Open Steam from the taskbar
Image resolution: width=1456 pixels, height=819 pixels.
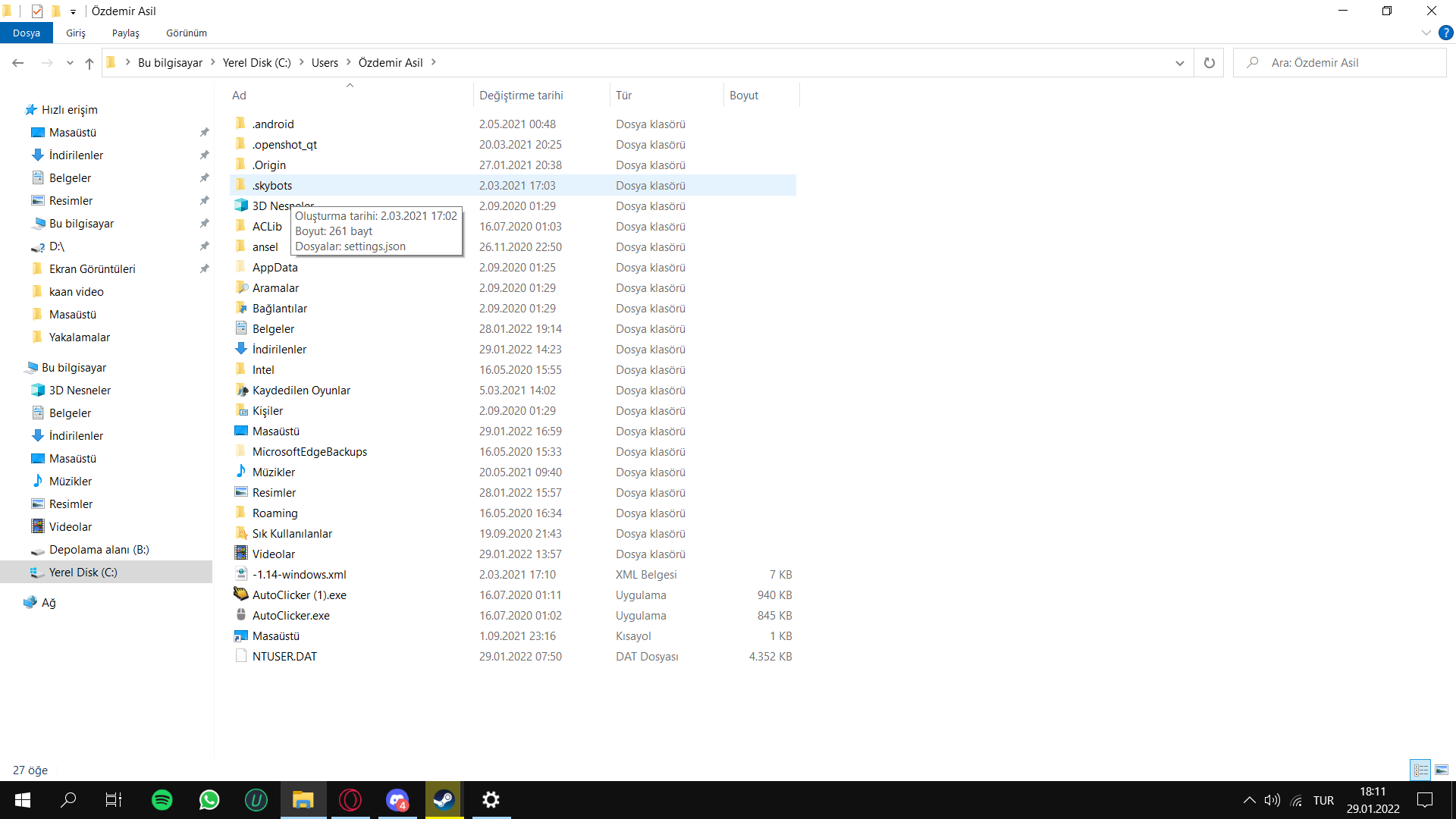444,800
